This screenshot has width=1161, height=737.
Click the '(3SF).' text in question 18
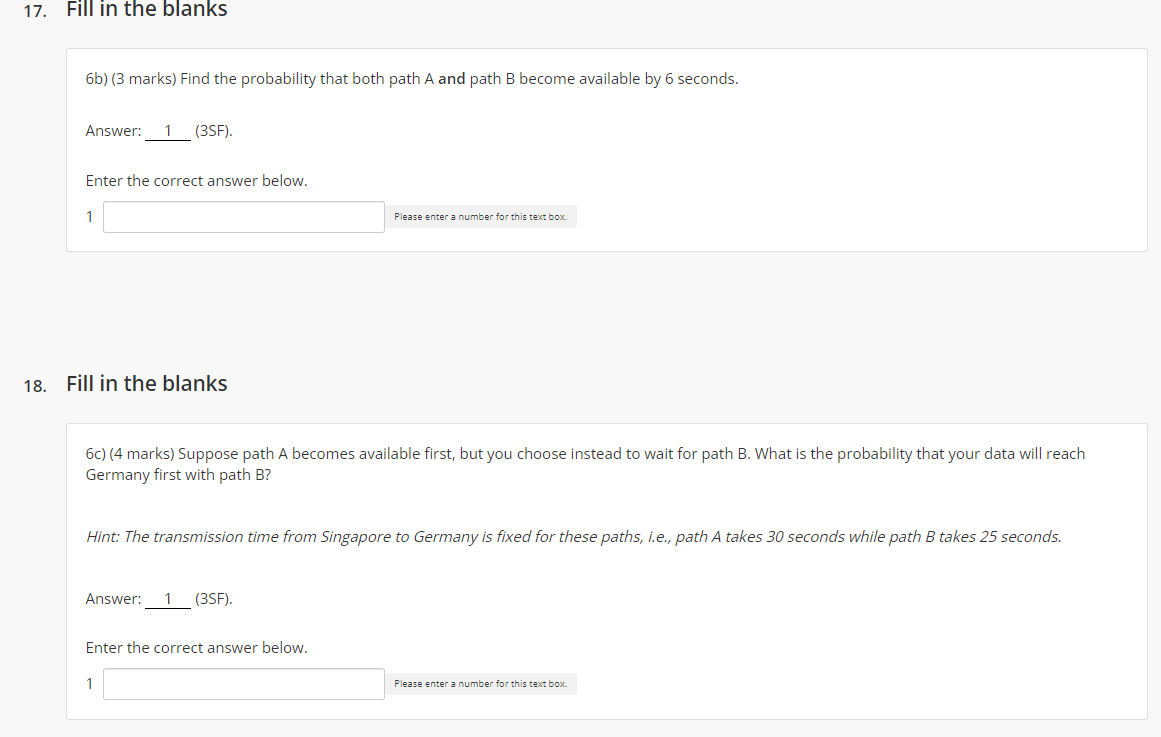(214, 598)
